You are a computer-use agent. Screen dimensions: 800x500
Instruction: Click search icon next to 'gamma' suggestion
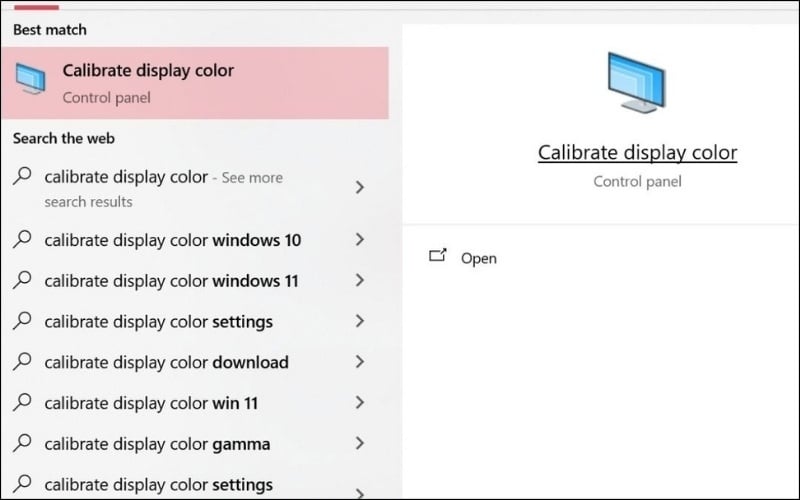point(22,443)
